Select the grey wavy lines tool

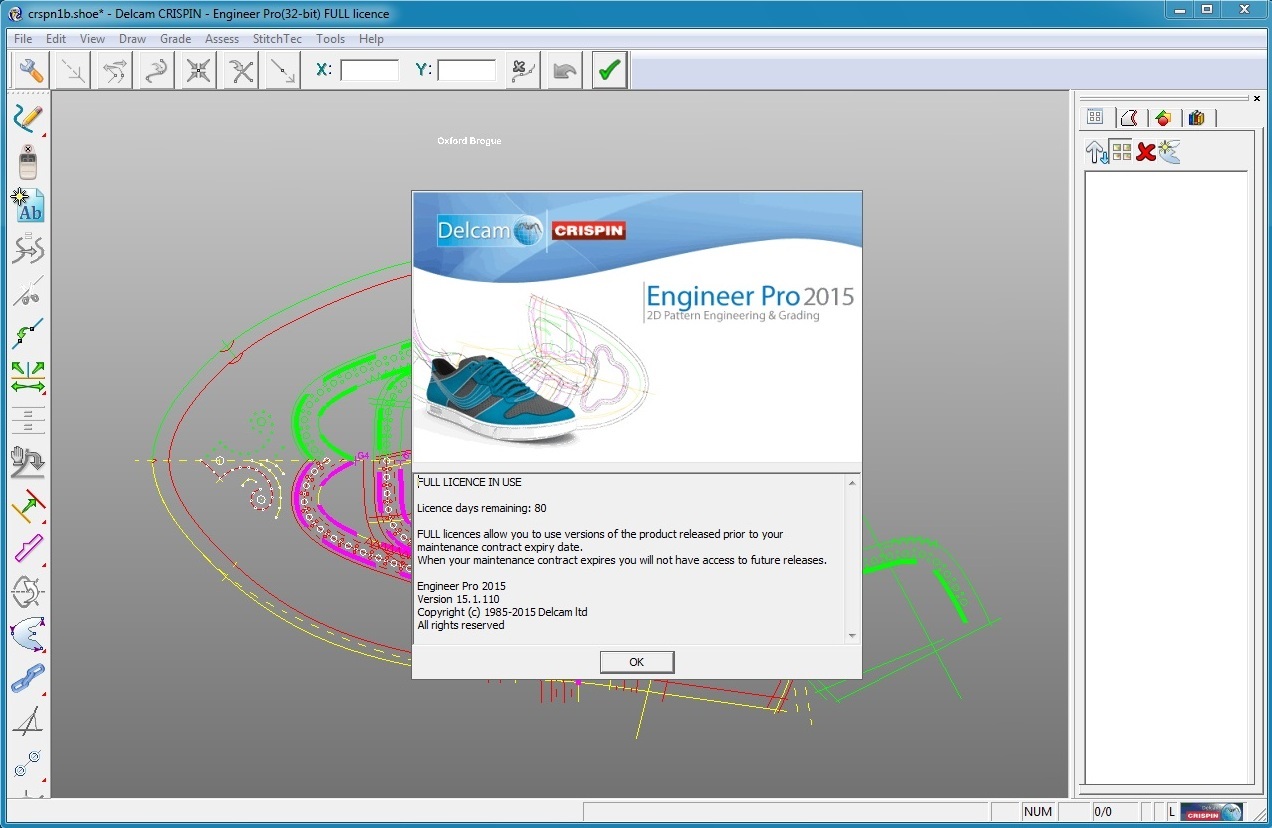pyautogui.click(x=28, y=247)
